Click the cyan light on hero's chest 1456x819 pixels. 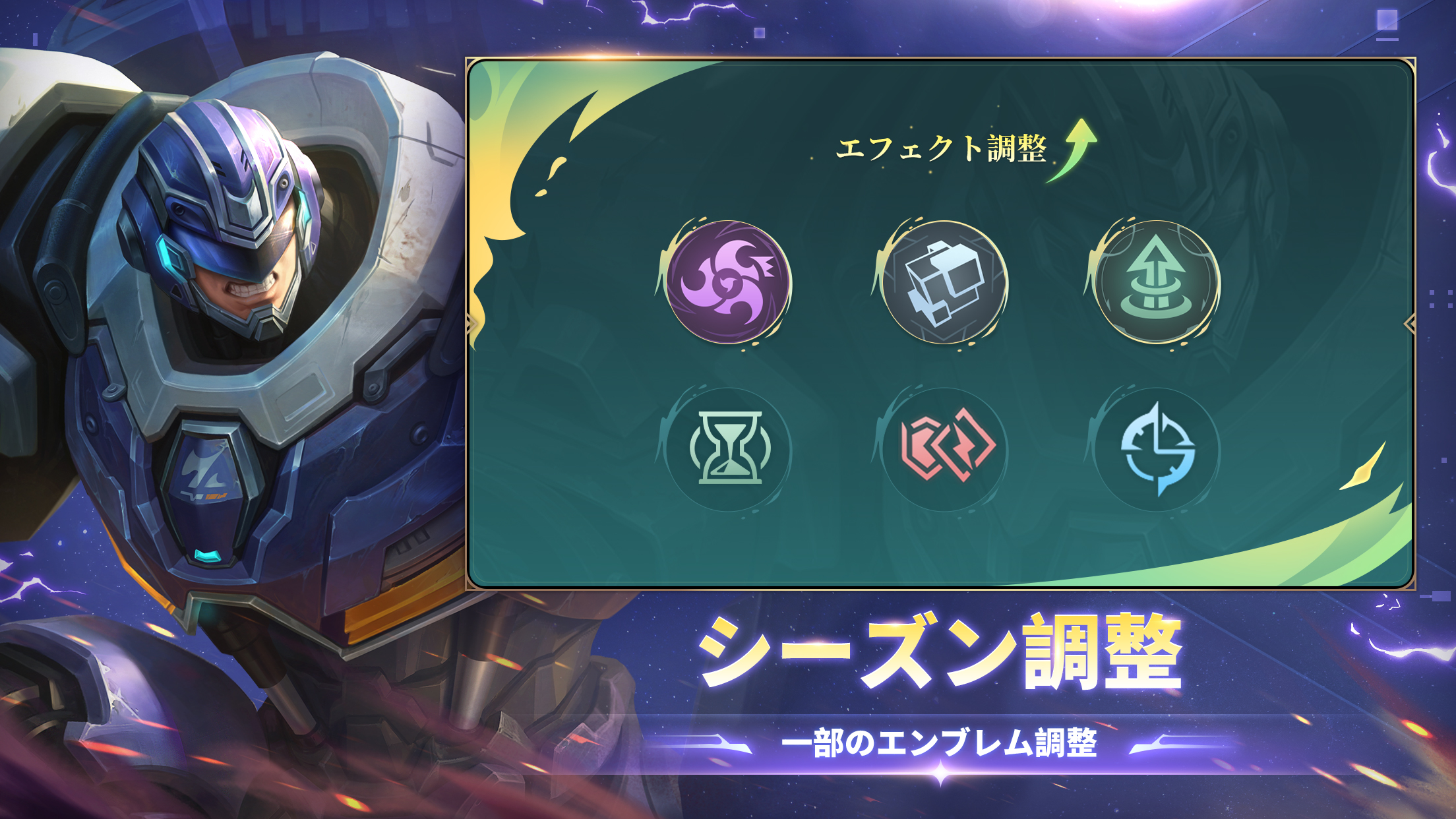pyautogui.click(x=208, y=556)
